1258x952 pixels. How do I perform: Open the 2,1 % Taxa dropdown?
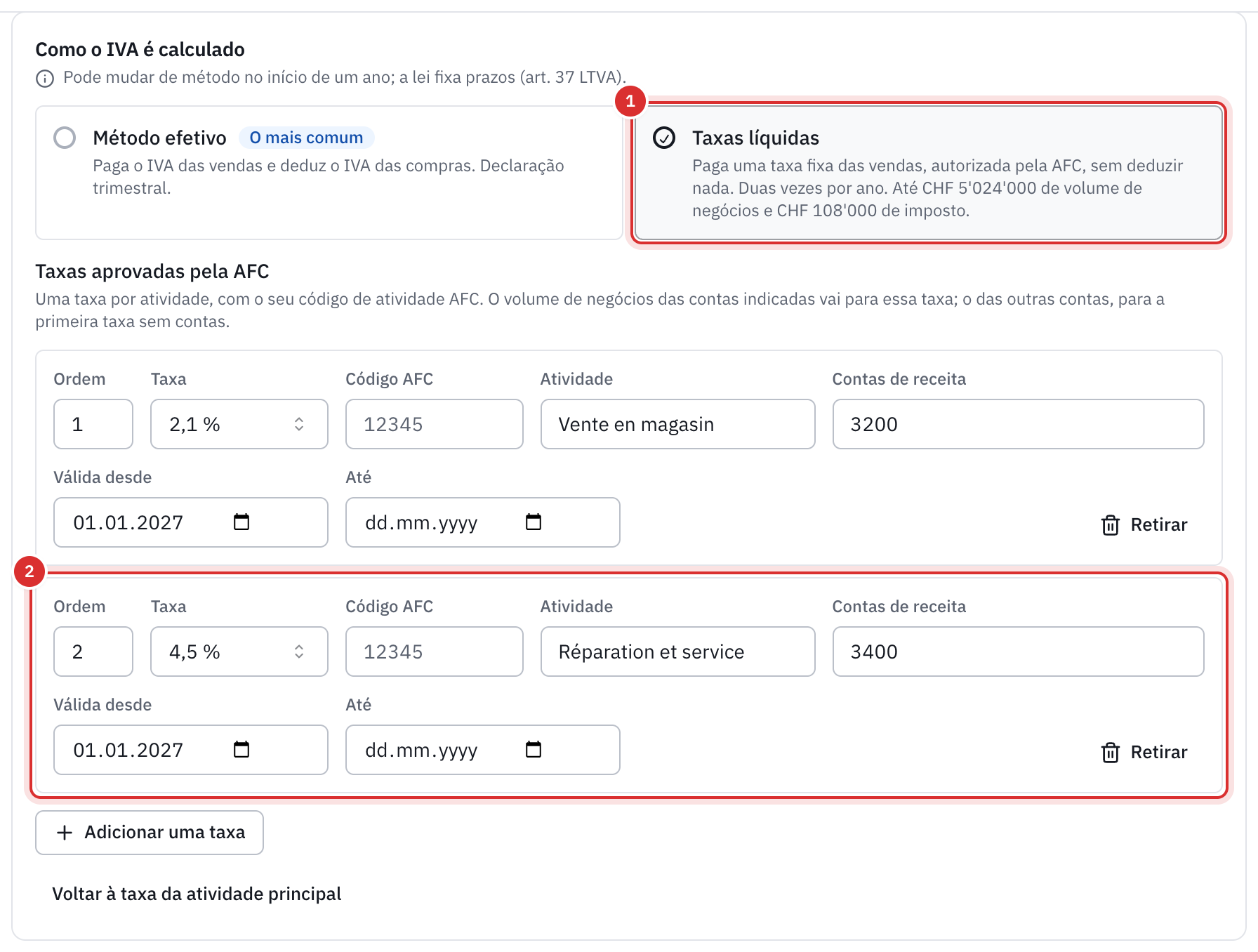coord(239,424)
